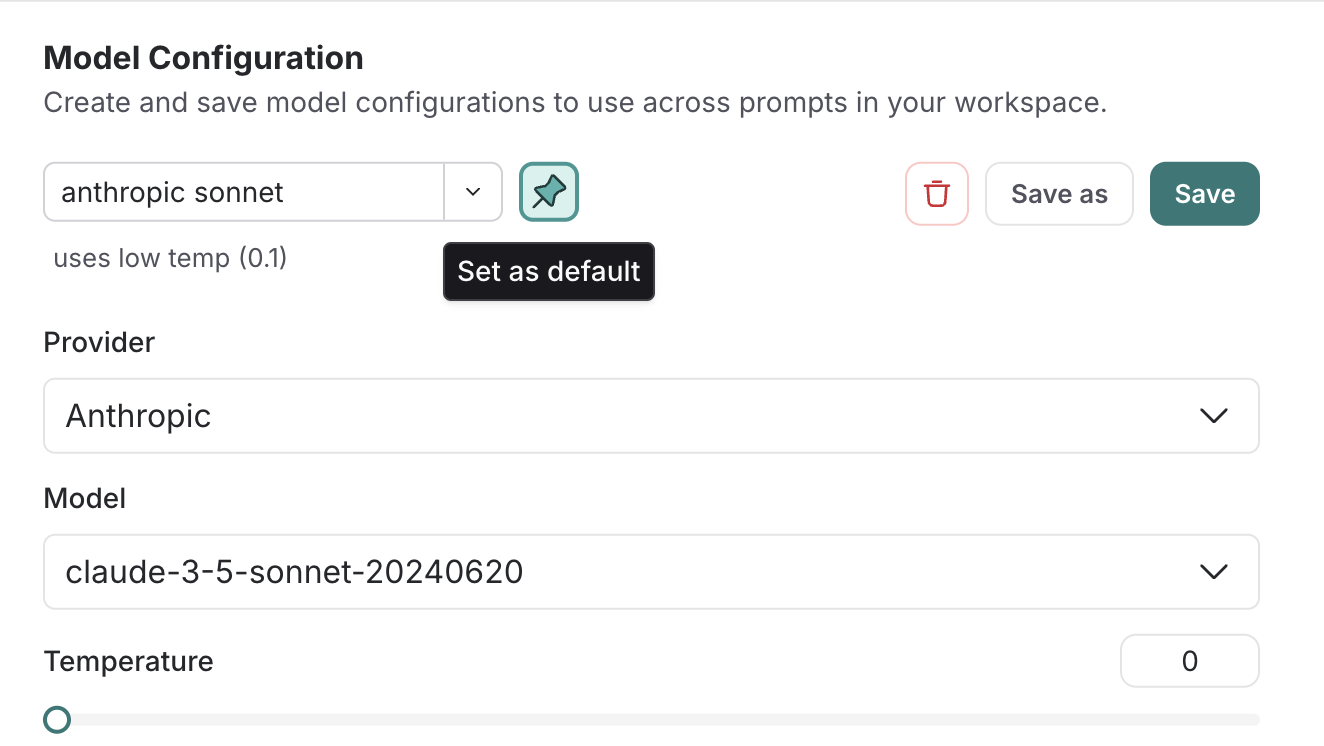Expand the claude-3-5-sonnet-20240620 model list

coord(651,571)
